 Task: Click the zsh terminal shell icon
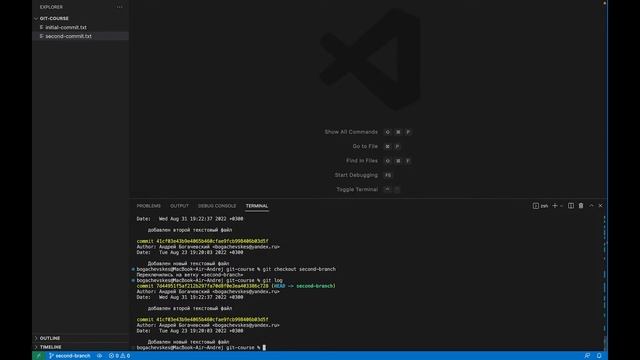coord(536,206)
